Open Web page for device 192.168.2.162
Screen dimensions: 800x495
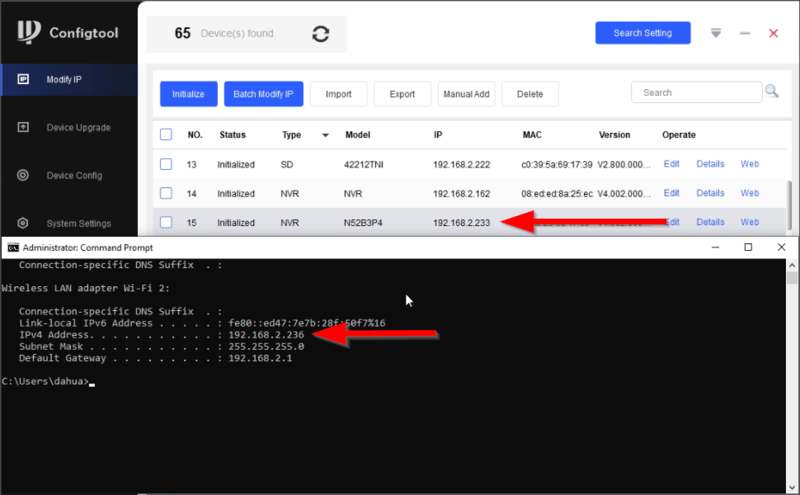pyautogui.click(x=749, y=193)
